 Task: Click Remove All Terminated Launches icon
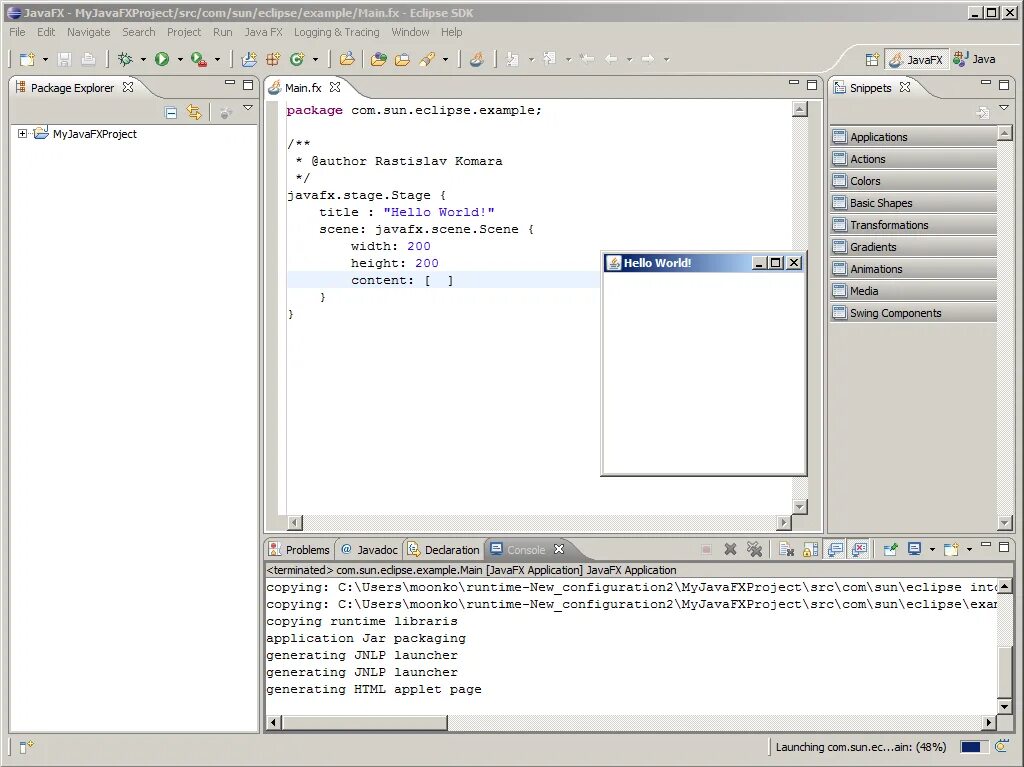click(754, 549)
